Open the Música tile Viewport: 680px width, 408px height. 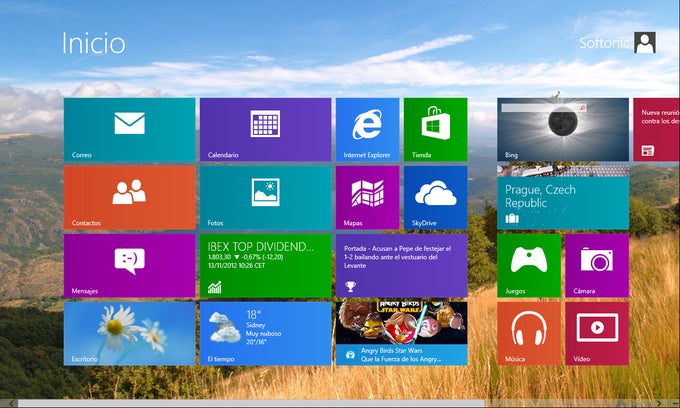[529, 334]
